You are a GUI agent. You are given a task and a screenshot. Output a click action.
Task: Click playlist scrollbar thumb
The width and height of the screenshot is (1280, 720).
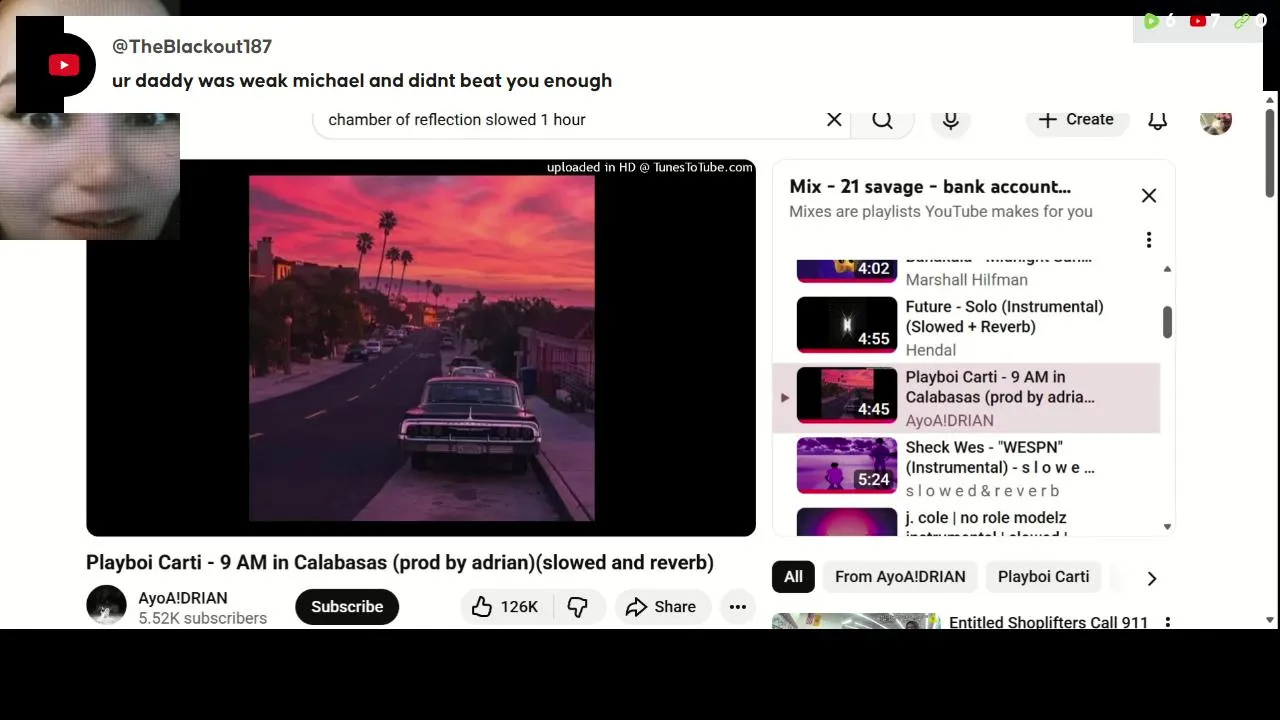click(1167, 322)
